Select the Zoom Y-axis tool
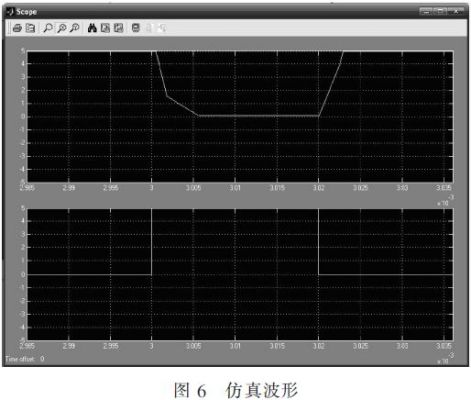The width and height of the screenshot is (471, 400). (75, 28)
